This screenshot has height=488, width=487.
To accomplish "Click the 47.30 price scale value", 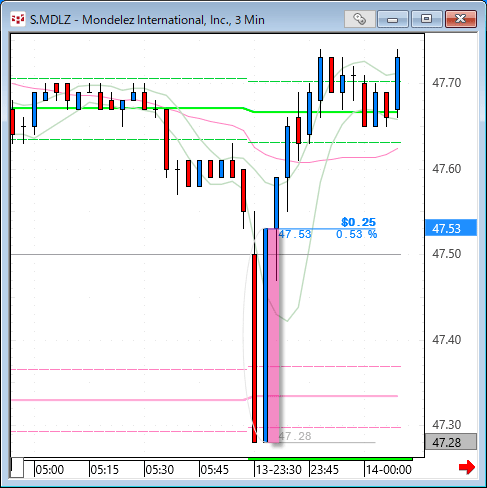I will pyautogui.click(x=446, y=424).
